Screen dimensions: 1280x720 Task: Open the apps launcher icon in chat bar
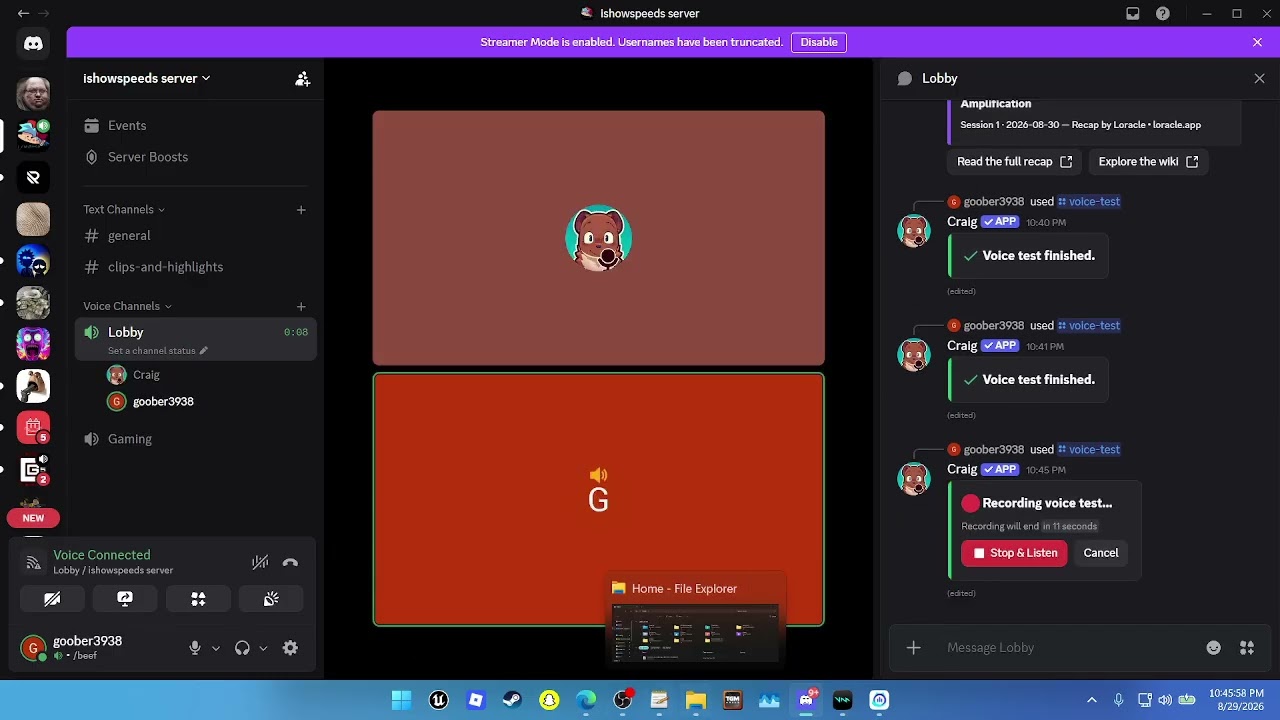pyautogui.click(x=1247, y=648)
